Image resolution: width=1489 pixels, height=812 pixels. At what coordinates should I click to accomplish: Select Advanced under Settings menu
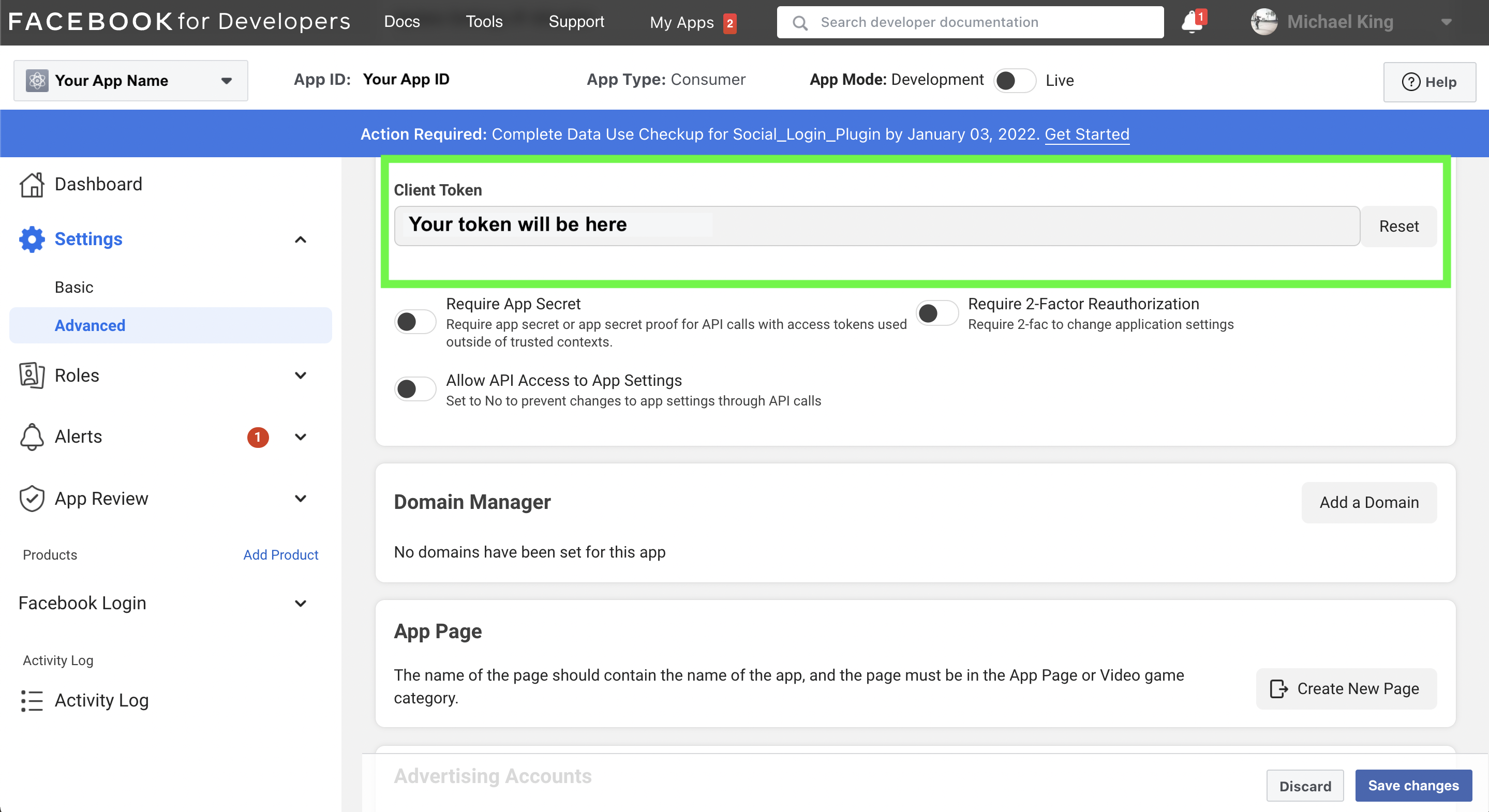[x=90, y=324]
